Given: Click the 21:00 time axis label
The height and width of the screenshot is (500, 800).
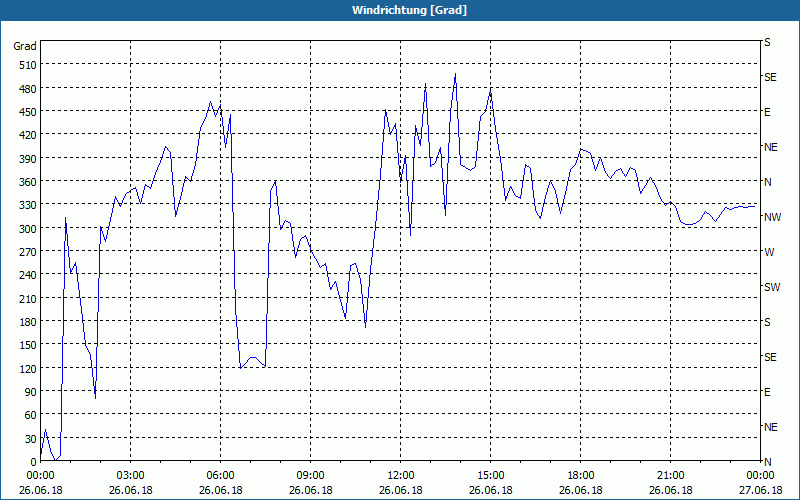Looking at the screenshot, I should (670, 476).
